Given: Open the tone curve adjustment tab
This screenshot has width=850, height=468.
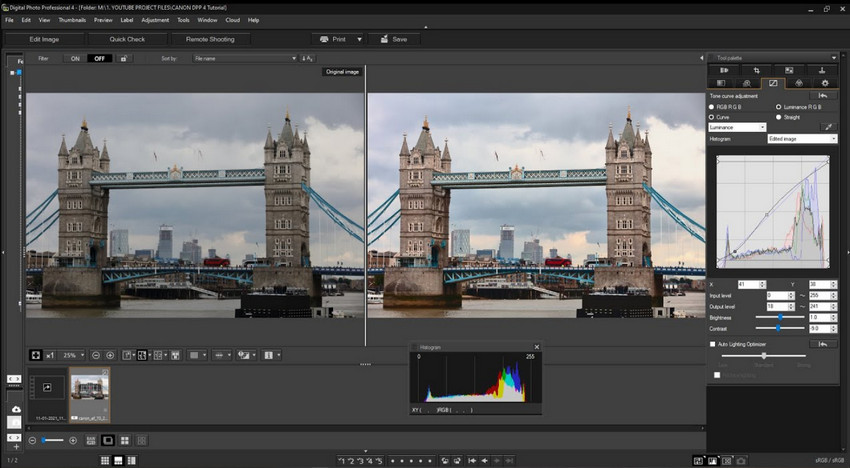Looking at the screenshot, I should 772,84.
